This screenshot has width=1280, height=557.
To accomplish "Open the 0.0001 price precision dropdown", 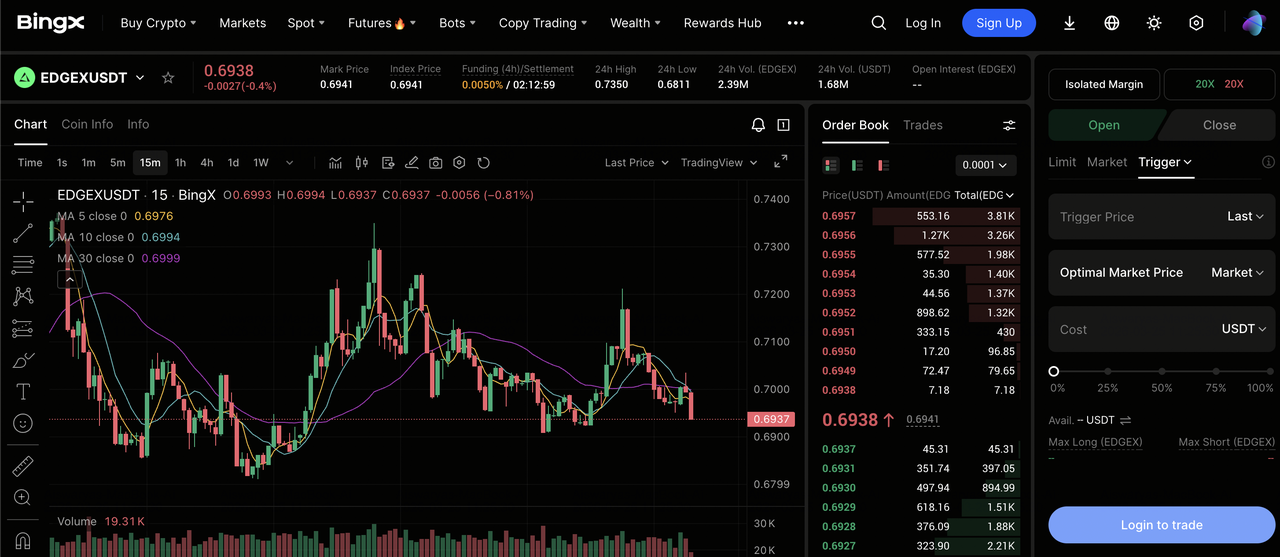I will tap(985, 165).
